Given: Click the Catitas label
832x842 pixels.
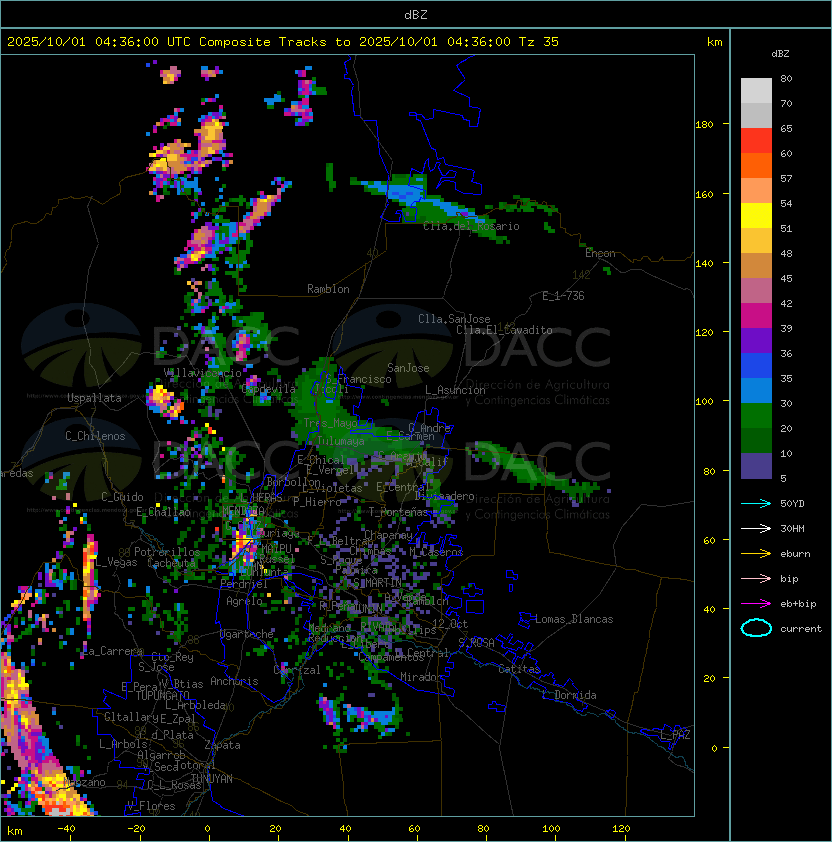Looking at the screenshot, I should 519,669.
